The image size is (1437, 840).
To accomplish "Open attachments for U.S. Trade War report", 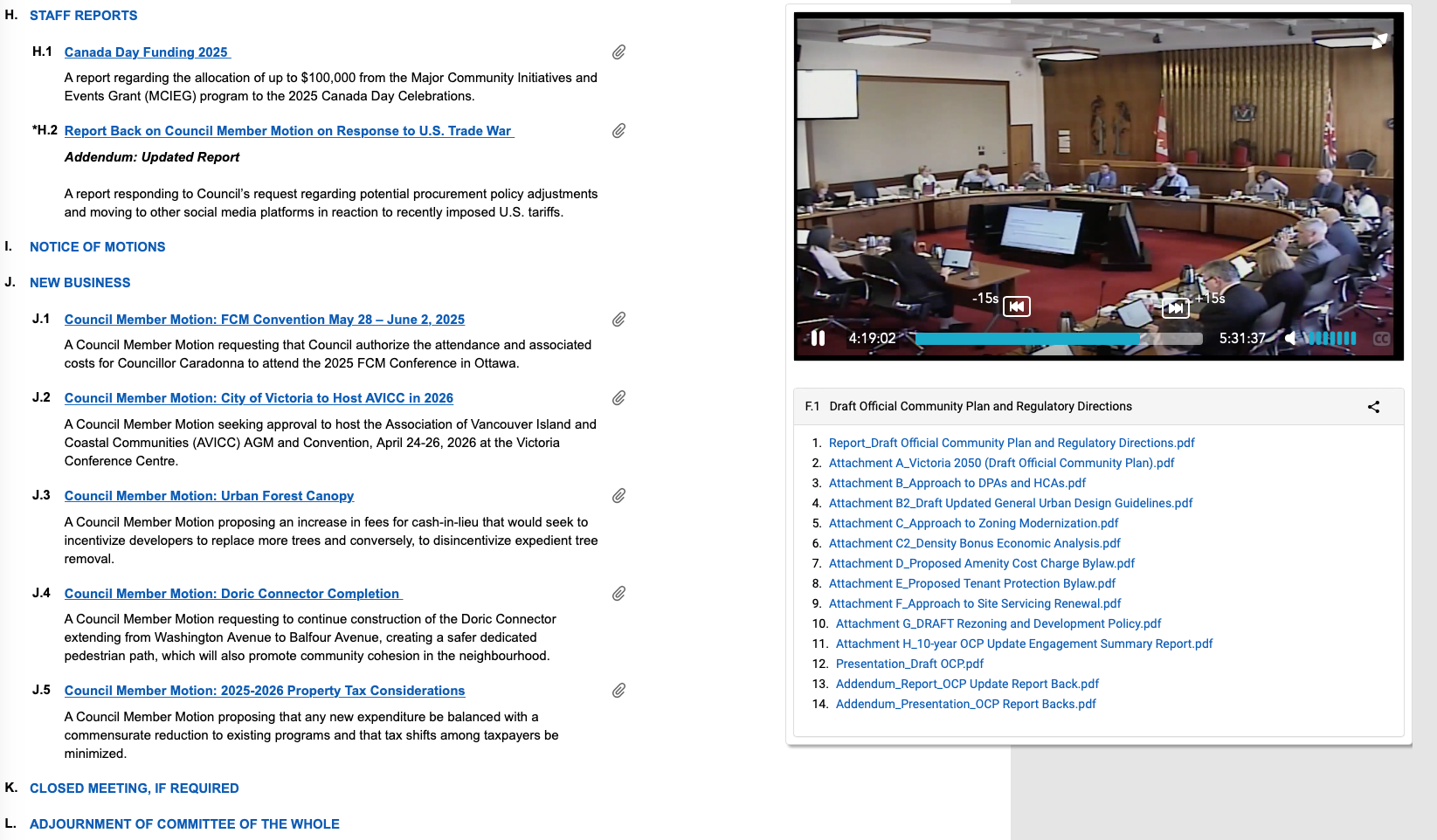I will (x=618, y=131).
